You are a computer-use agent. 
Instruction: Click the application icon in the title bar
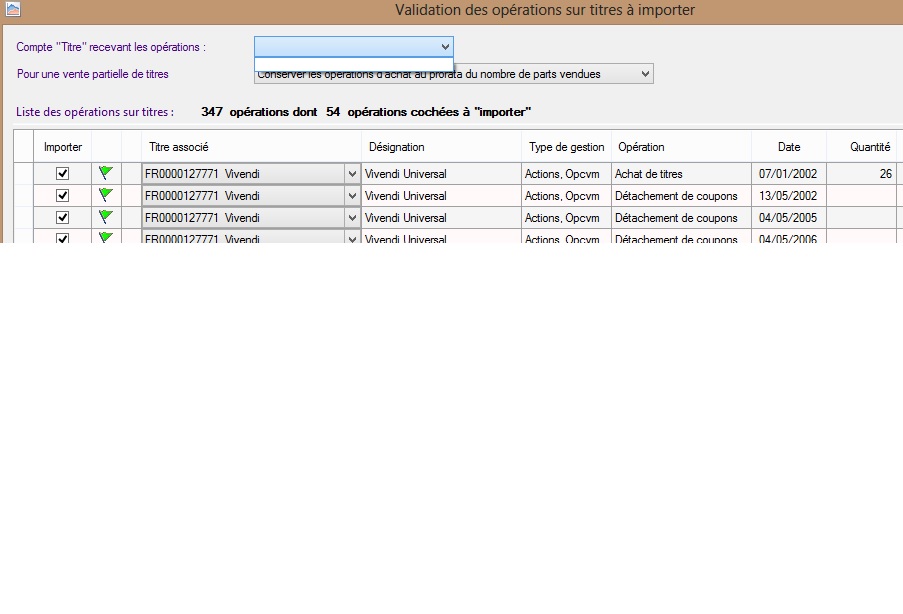click(12, 10)
